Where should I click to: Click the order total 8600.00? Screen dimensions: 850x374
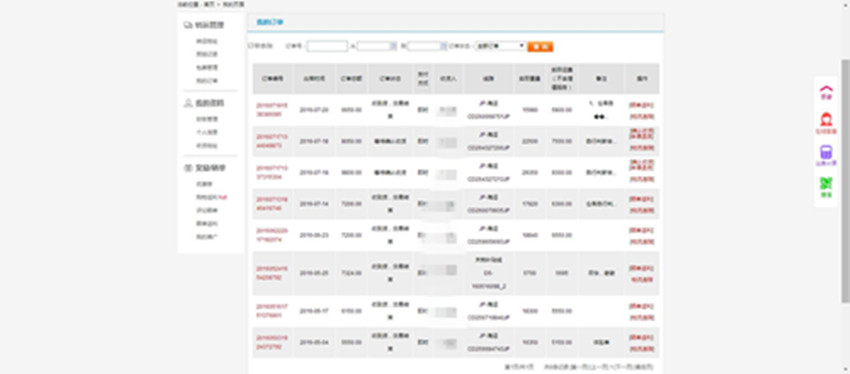351,172
